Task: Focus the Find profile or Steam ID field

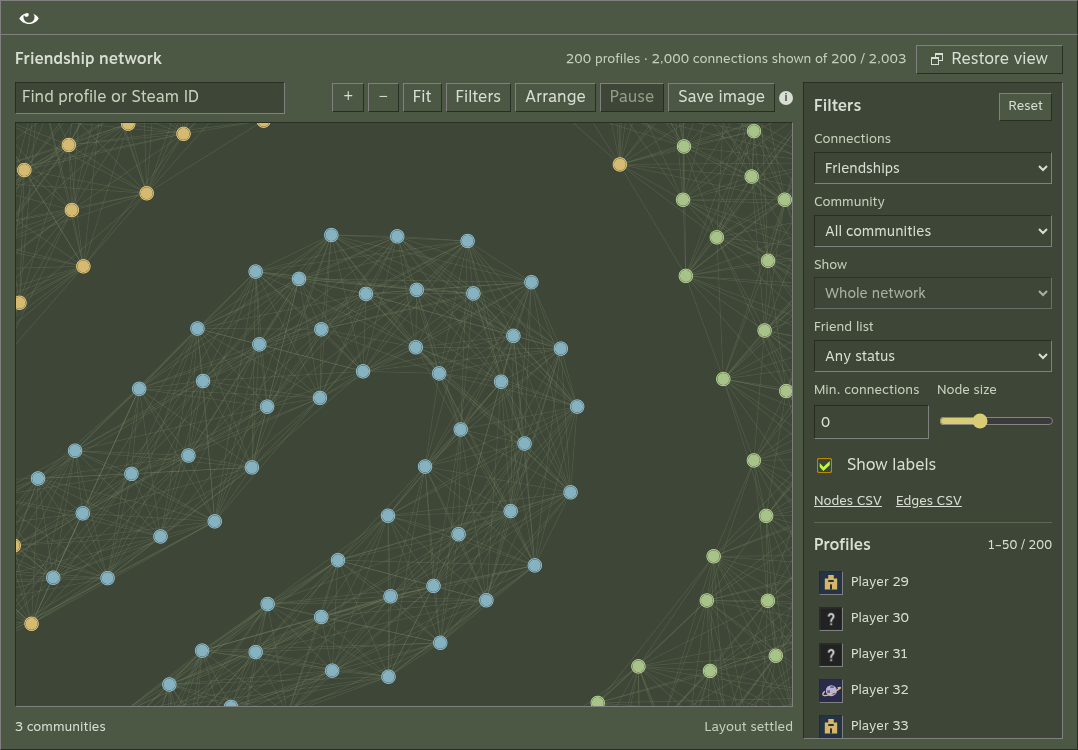Action: (150, 97)
